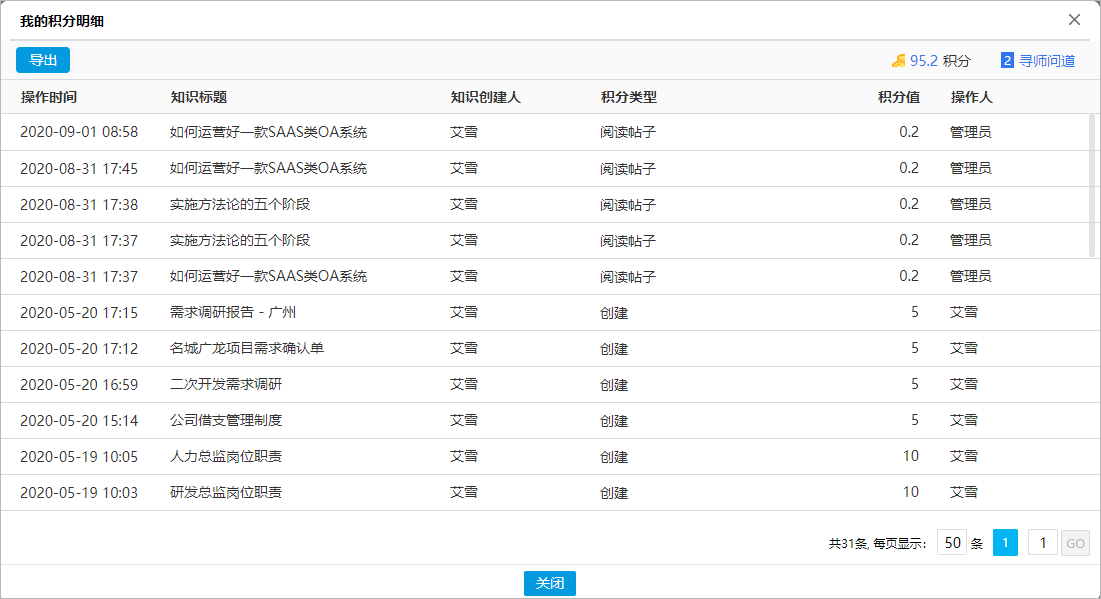Screen dimensions: 1101x599
Task: Close the 我的积分明细 dialog
Action: [x=1076, y=19]
